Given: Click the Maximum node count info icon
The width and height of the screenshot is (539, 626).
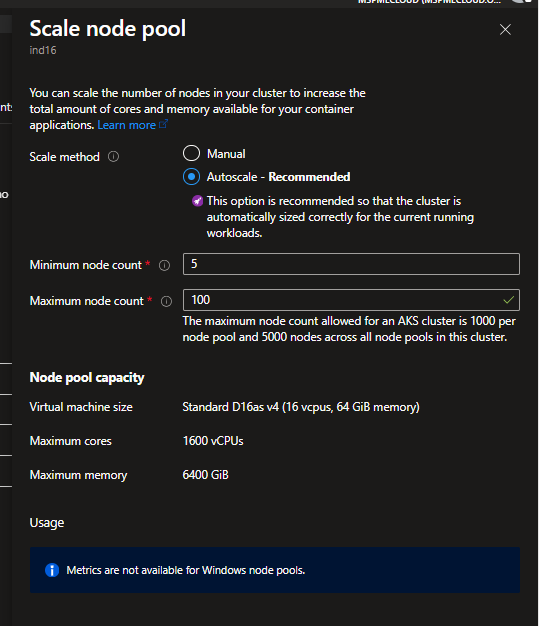Looking at the screenshot, I should click(x=166, y=301).
